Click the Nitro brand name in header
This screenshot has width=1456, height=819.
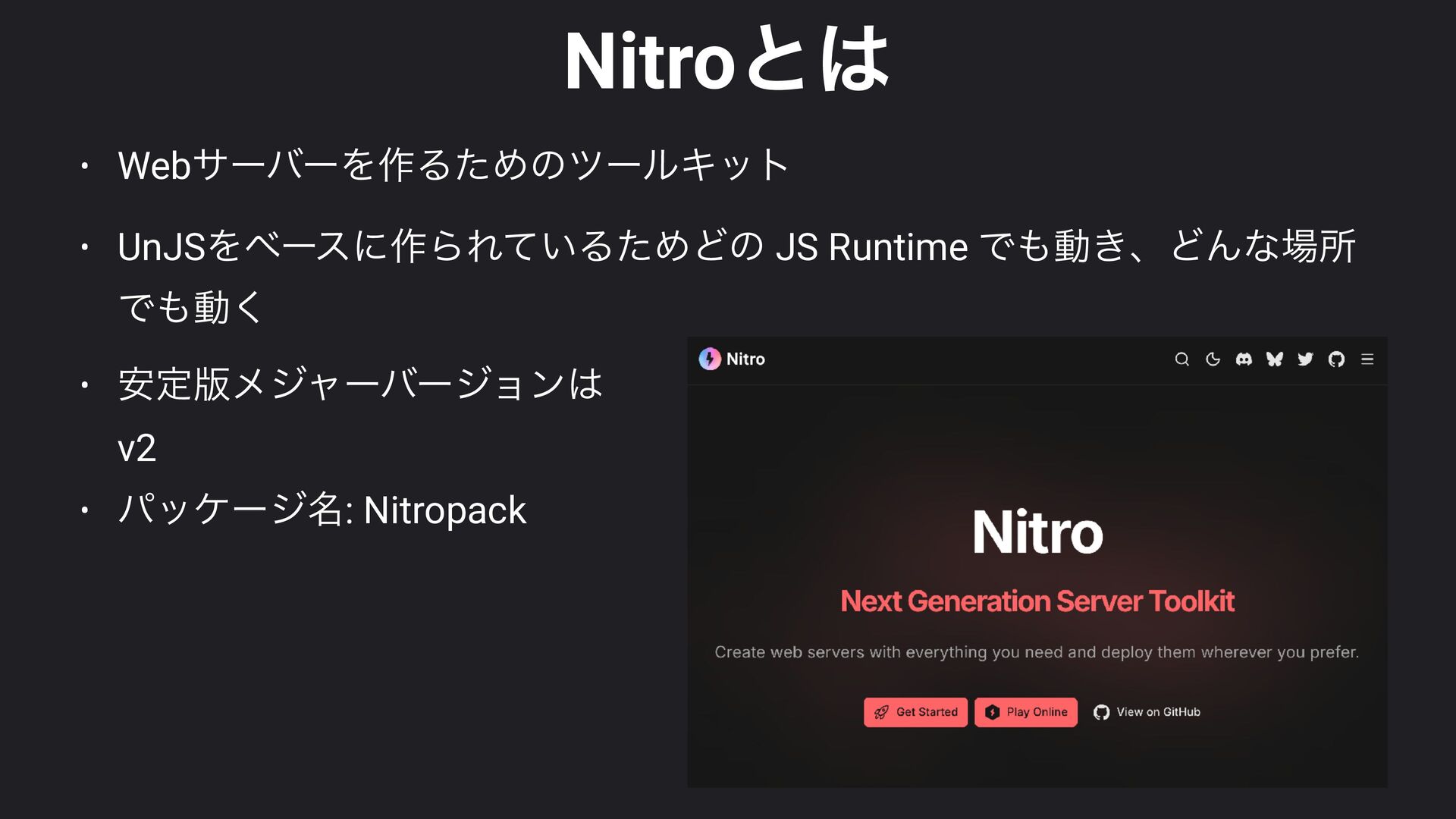(745, 359)
